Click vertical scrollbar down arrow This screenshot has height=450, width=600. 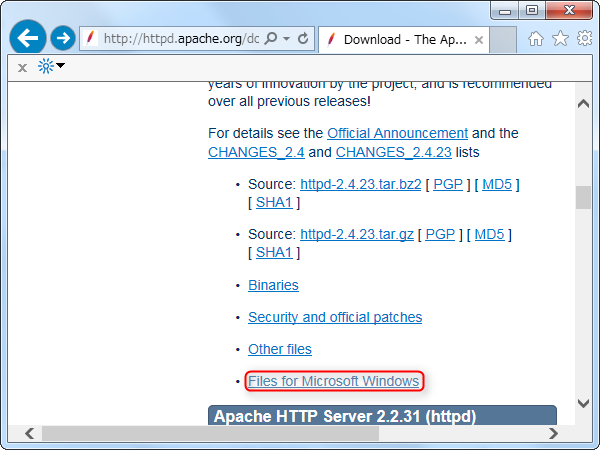point(583,403)
